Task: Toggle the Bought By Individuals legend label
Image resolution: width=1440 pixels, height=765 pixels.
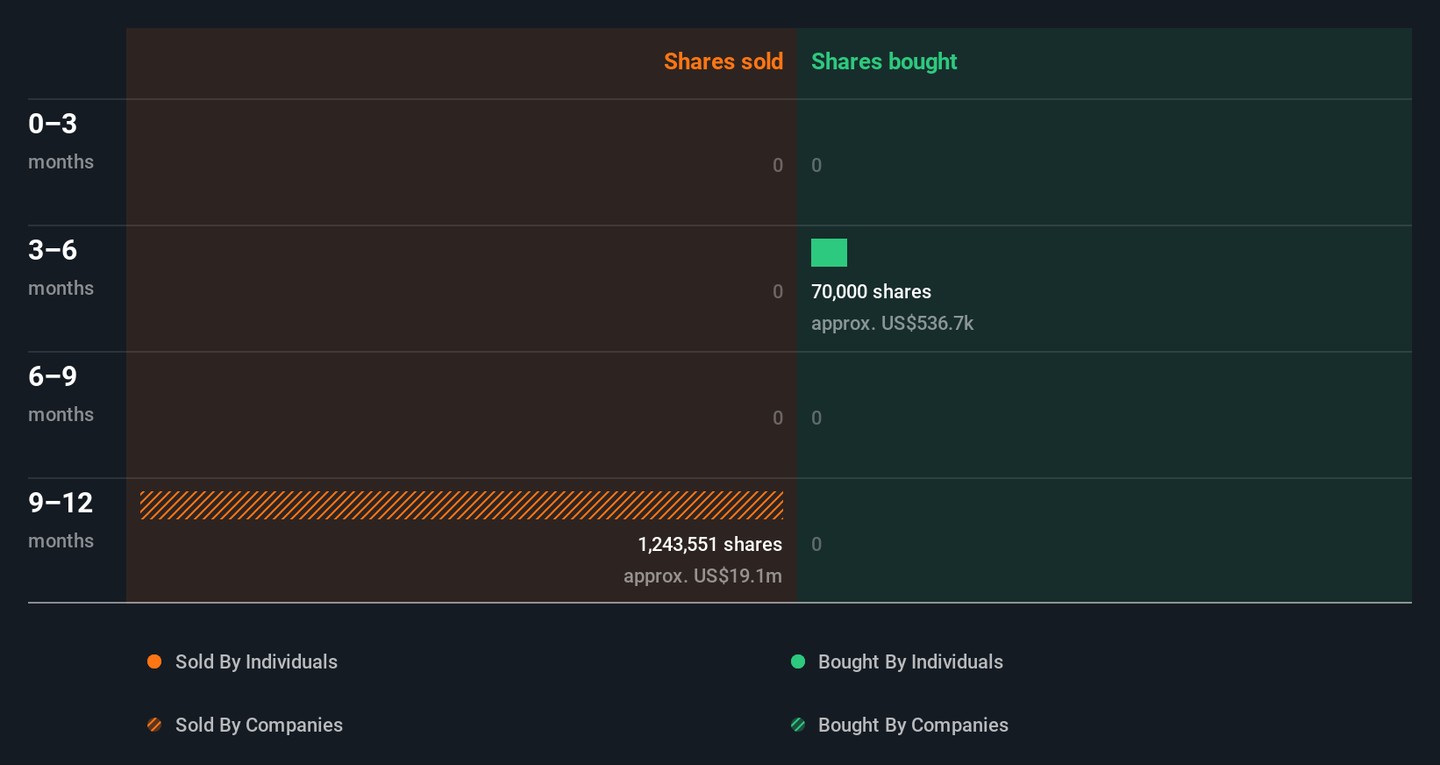Action: (x=910, y=662)
